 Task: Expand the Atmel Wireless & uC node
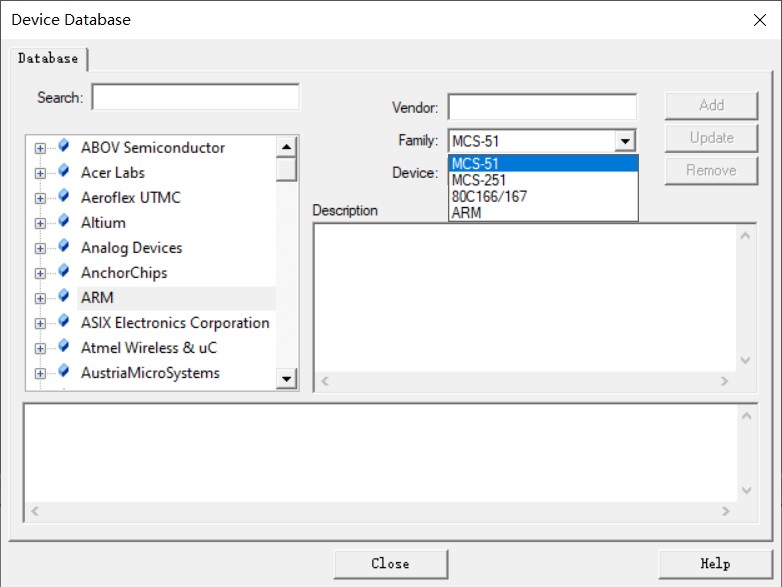tap(40, 348)
